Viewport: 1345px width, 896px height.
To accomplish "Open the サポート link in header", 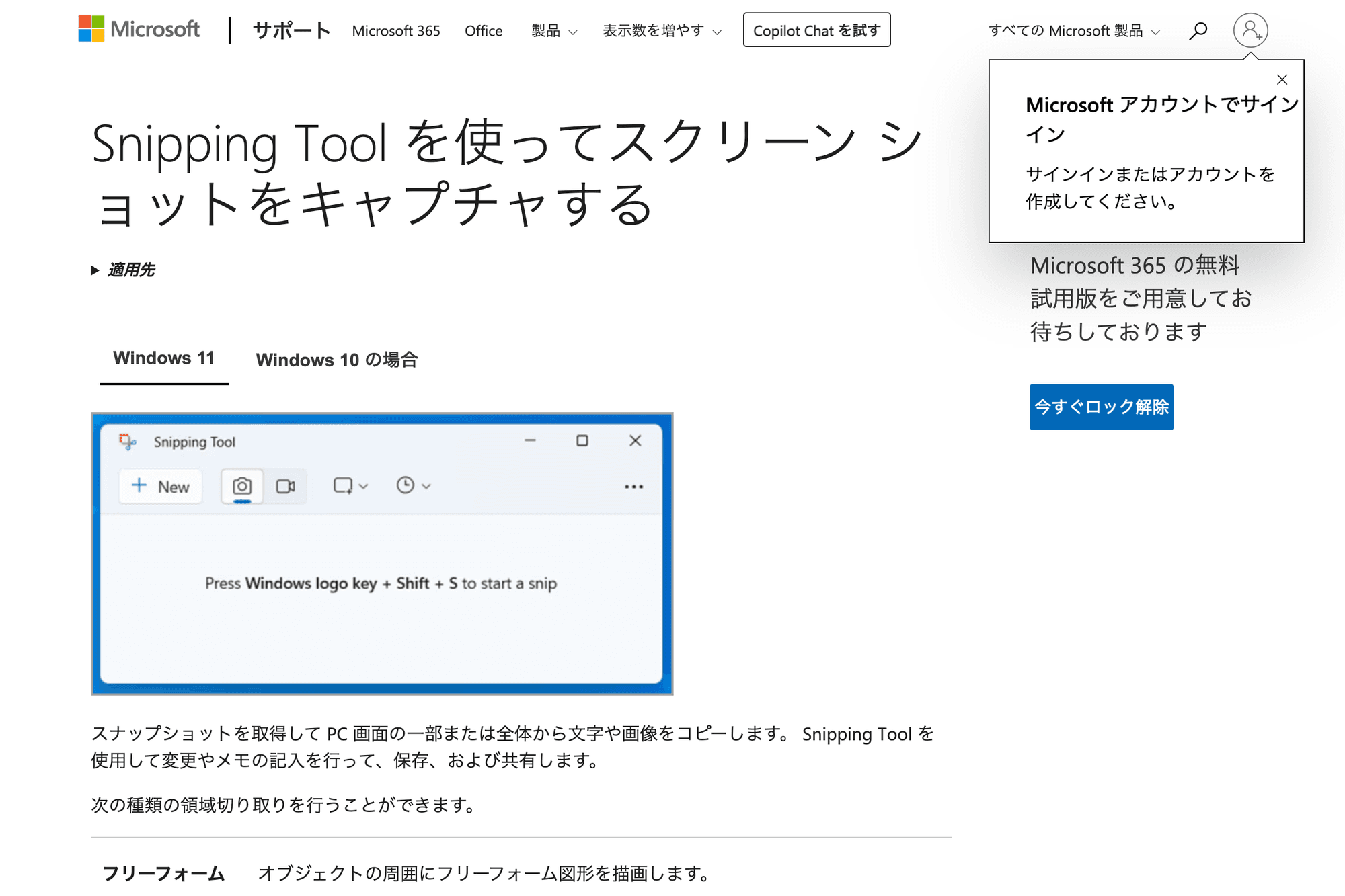I will [291, 30].
